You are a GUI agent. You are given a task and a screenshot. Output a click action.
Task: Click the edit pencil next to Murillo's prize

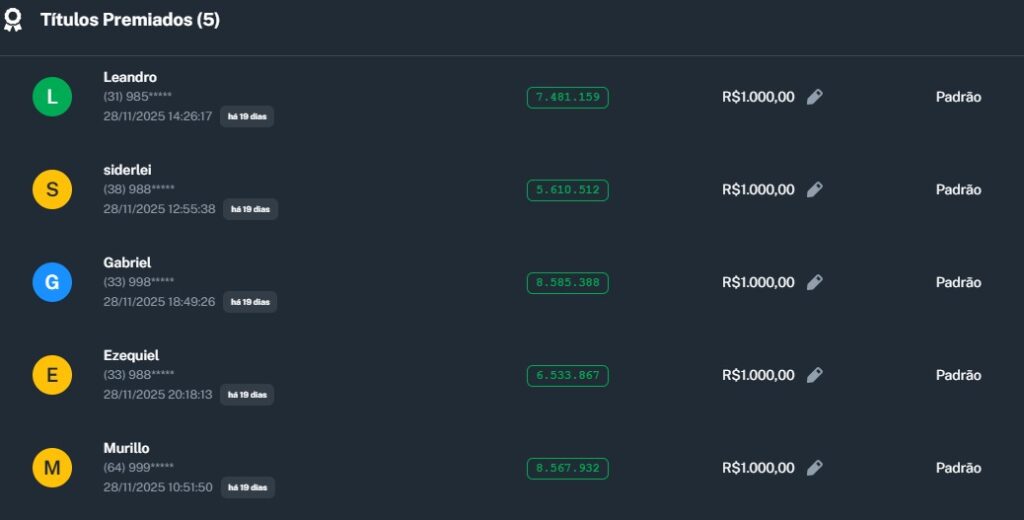(814, 468)
